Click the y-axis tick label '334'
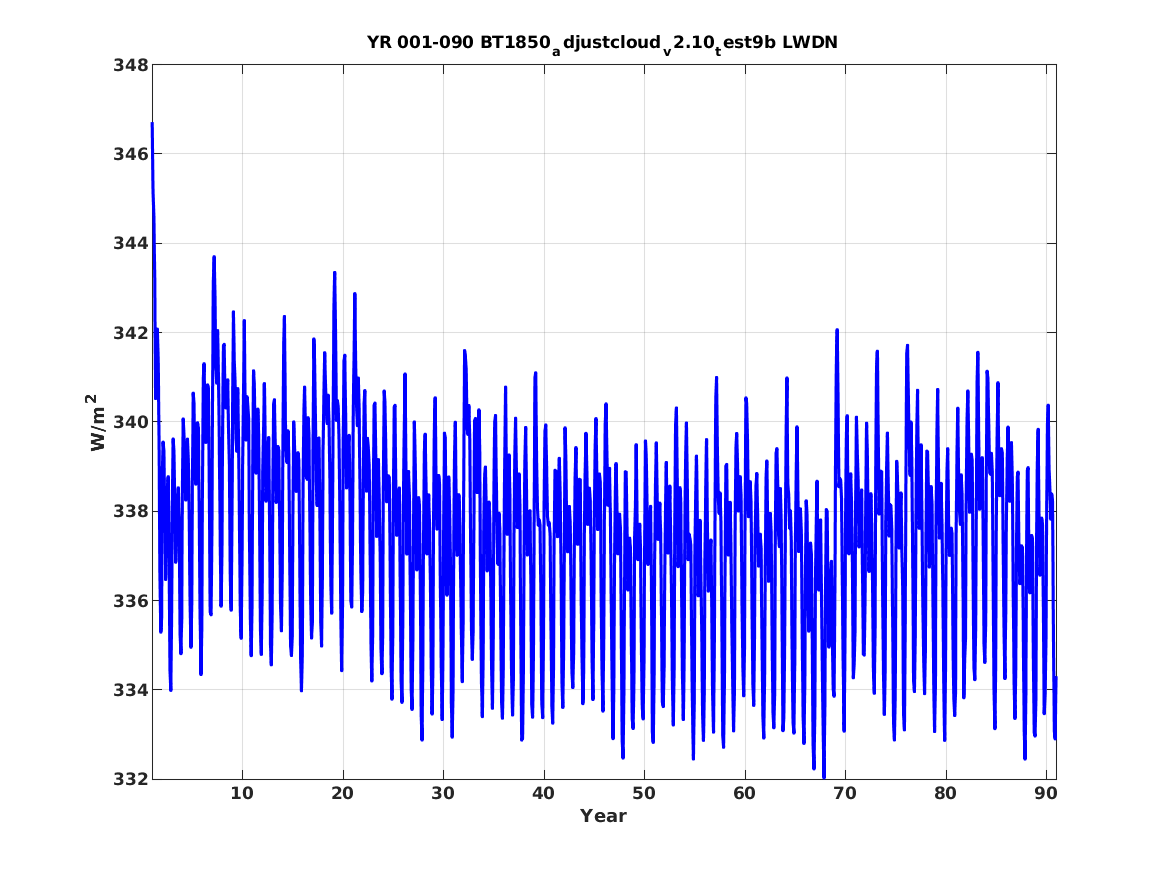Image resolution: width=1167 pixels, height=875 pixels. point(130,690)
